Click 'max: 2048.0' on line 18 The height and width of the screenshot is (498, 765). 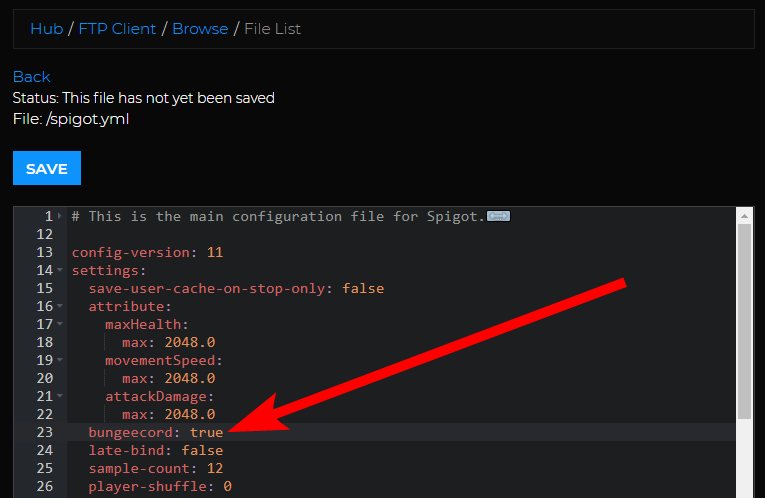[x=168, y=342]
